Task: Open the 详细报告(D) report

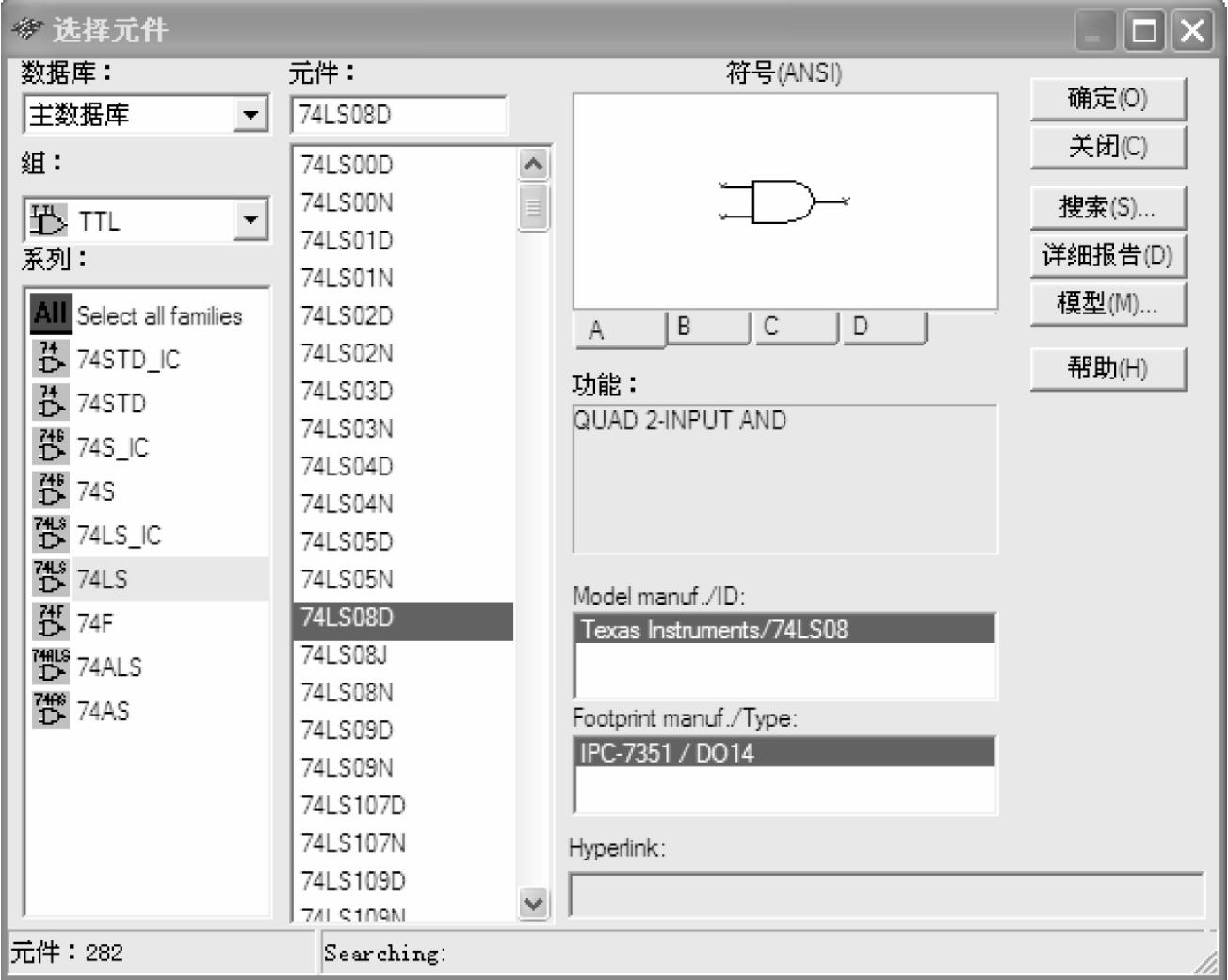Action: 1107,255
